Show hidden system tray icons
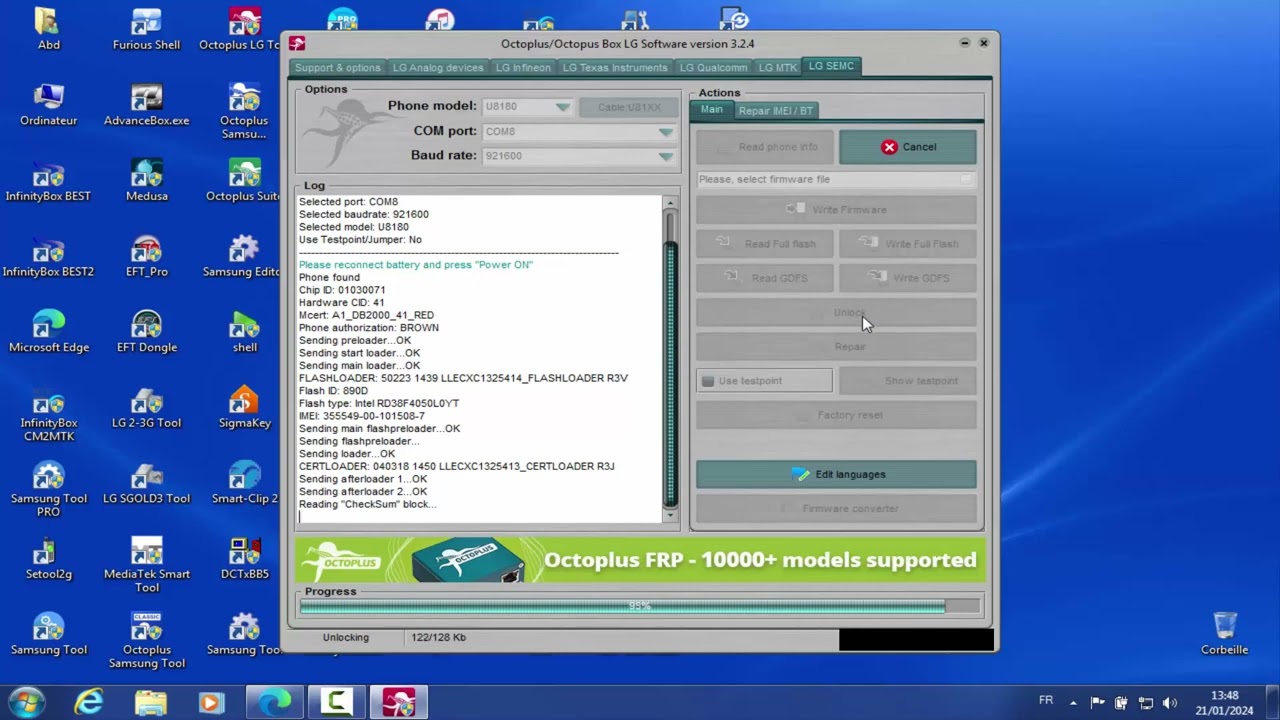The image size is (1280, 720). click(1073, 702)
